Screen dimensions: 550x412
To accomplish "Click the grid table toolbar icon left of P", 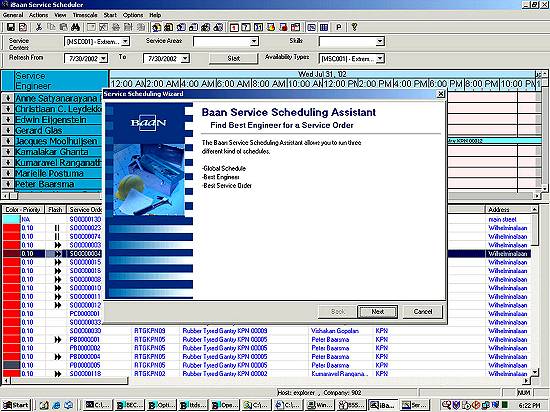I will (324, 27).
